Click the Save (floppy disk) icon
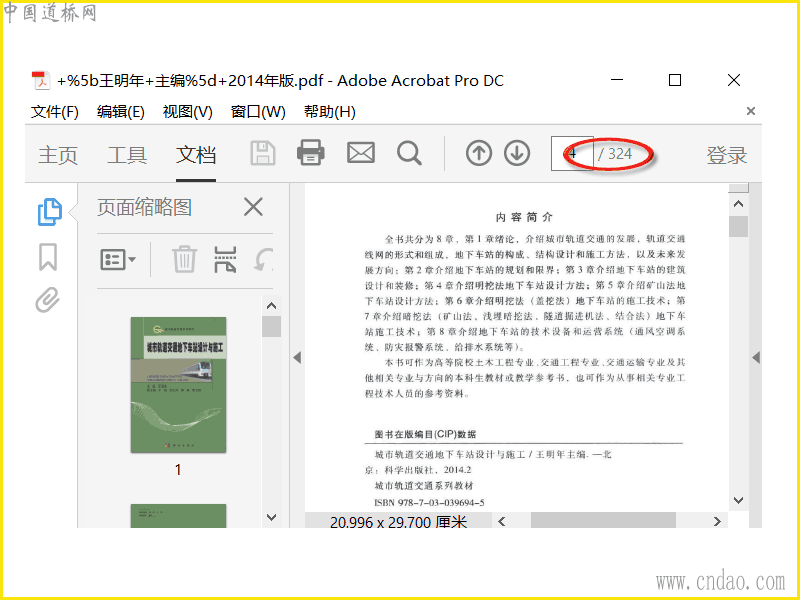 (x=263, y=153)
